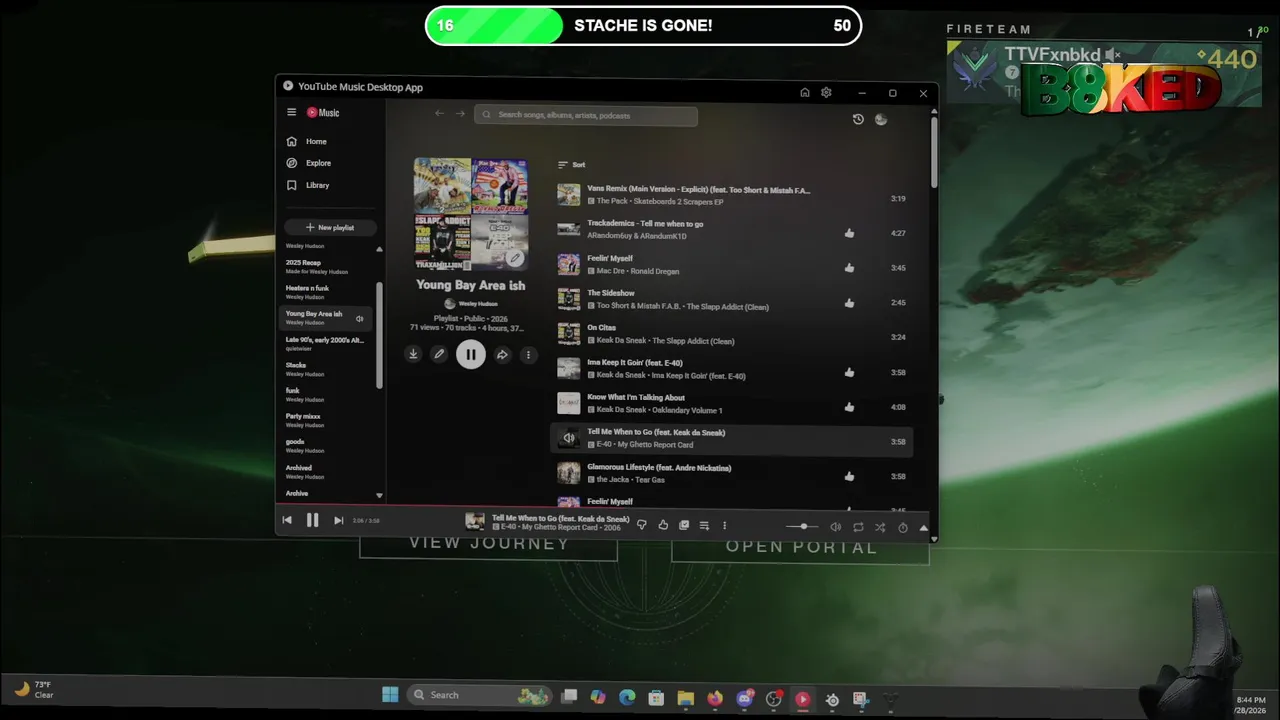Toggle like on Trackademics song

click(849, 233)
